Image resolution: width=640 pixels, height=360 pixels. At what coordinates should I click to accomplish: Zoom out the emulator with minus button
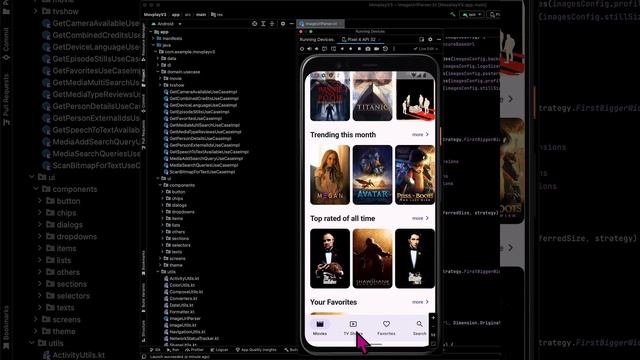tap(433, 327)
